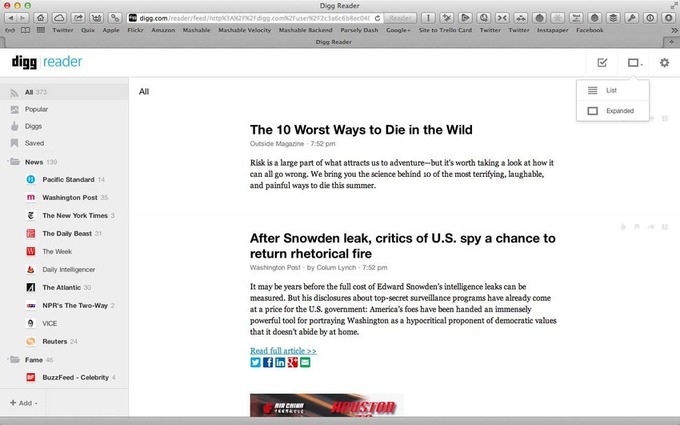Click the digg reader logo
The width and height of the screenshot is (680, 425).
47,62
